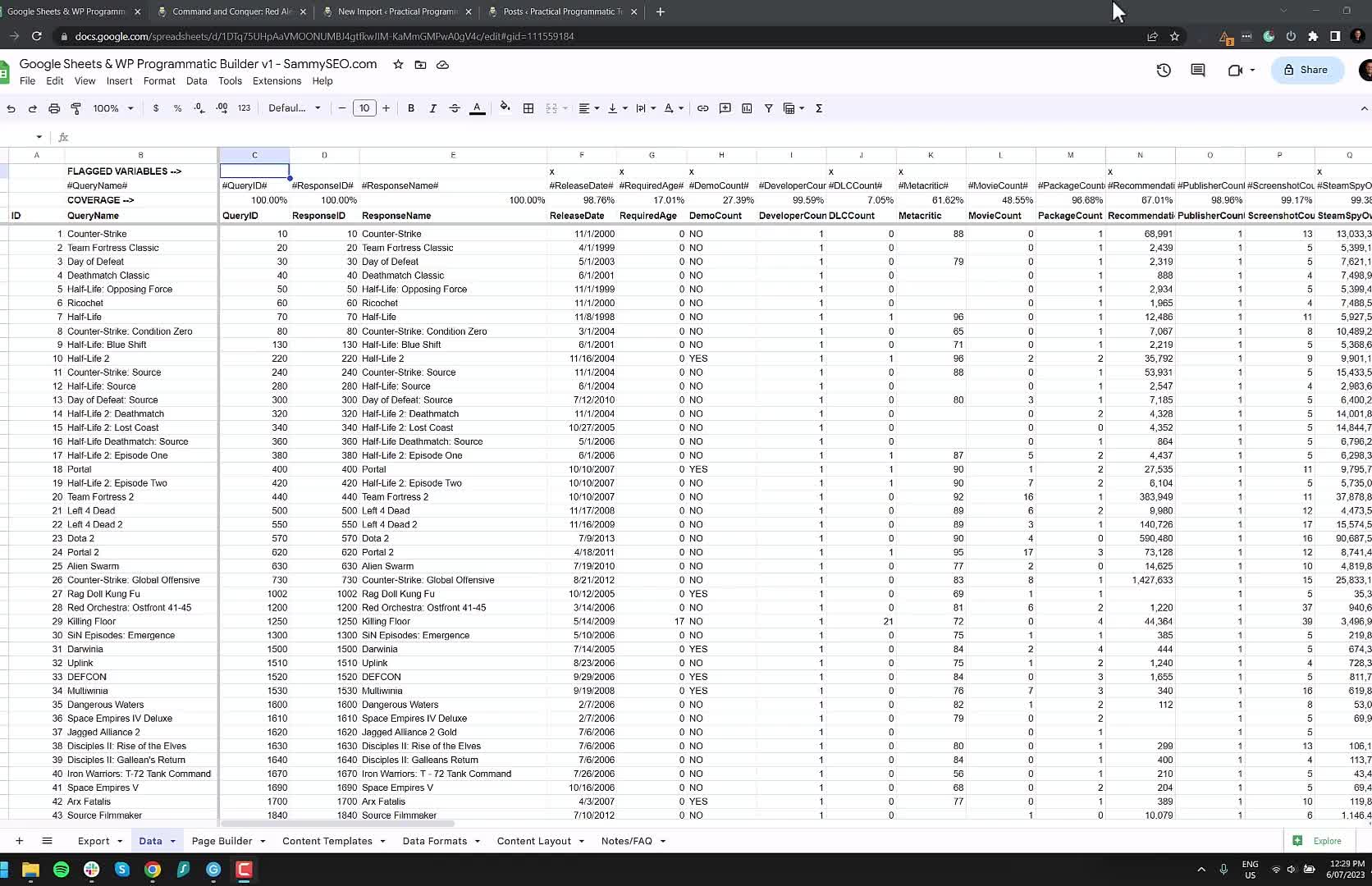Screen dimensions: 1372x886
Task: Undo the last action in the toolbar
Action: tap(11, 108)
